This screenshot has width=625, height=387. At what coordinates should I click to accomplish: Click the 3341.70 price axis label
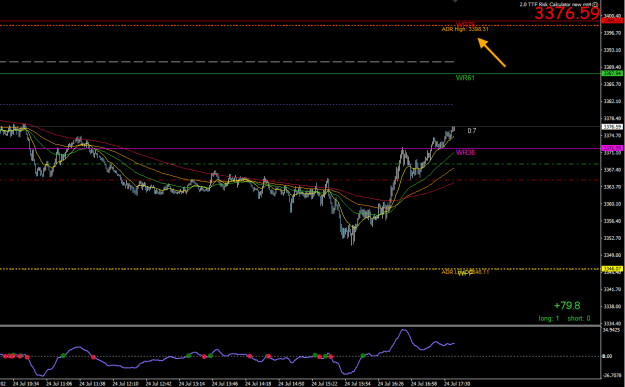click(613, 289)
